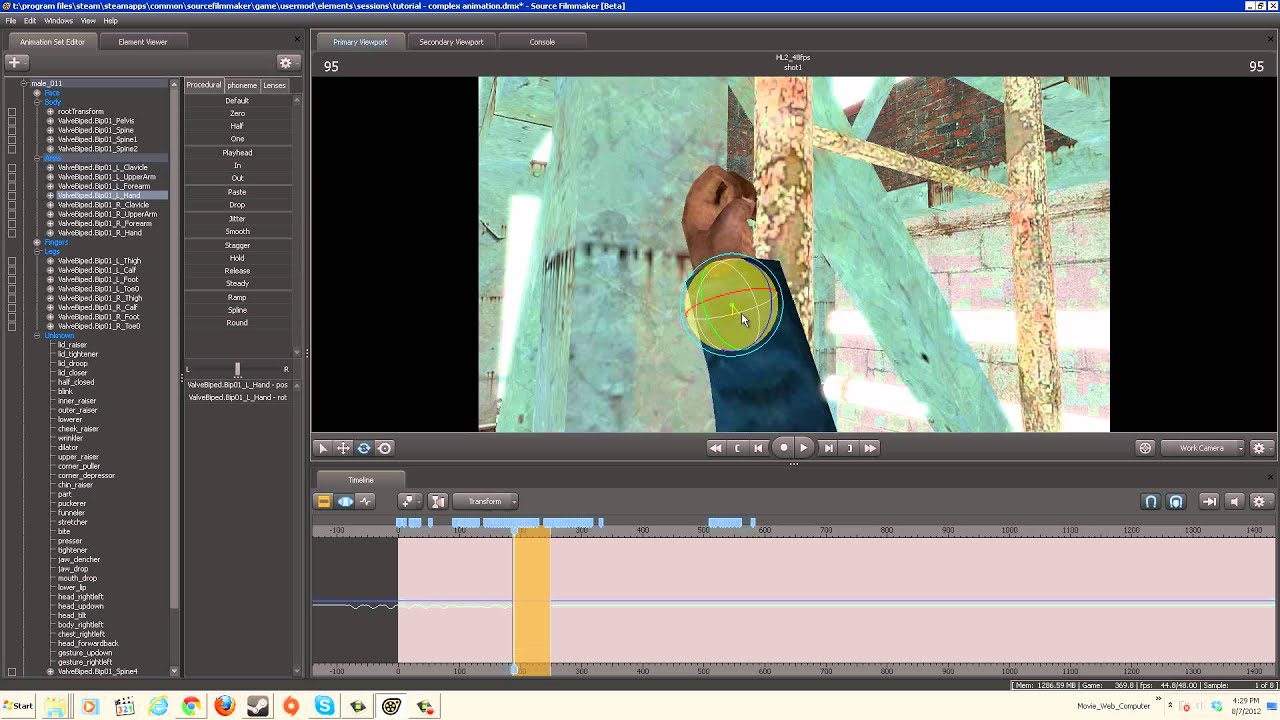1280x720 pixels.
Task: Select the phoneme presets tab
Action: point(242,85)
